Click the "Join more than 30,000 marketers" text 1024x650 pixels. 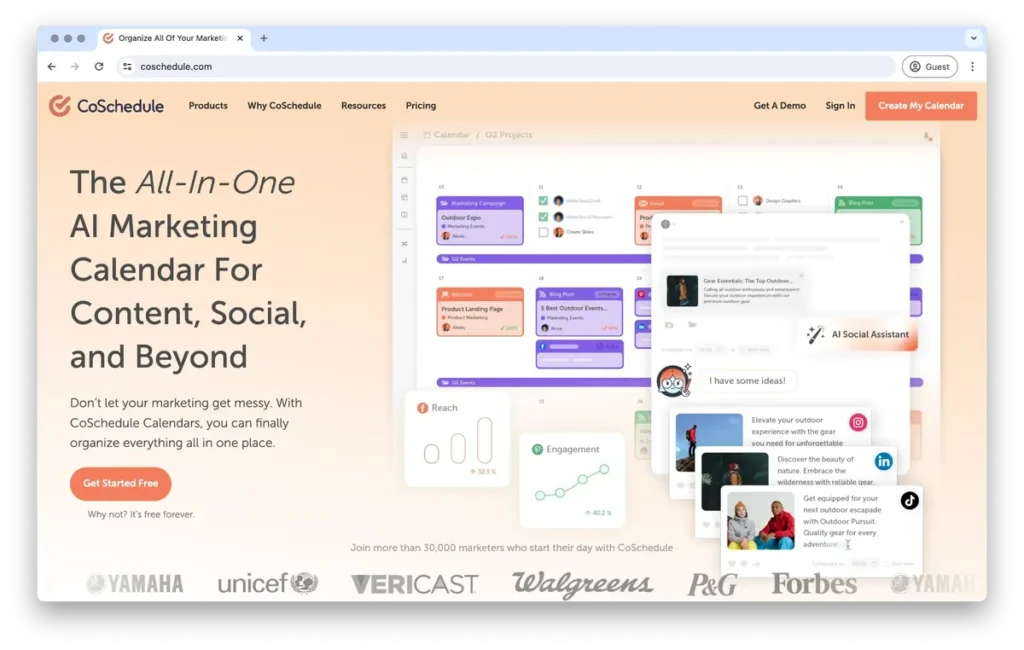511,548
